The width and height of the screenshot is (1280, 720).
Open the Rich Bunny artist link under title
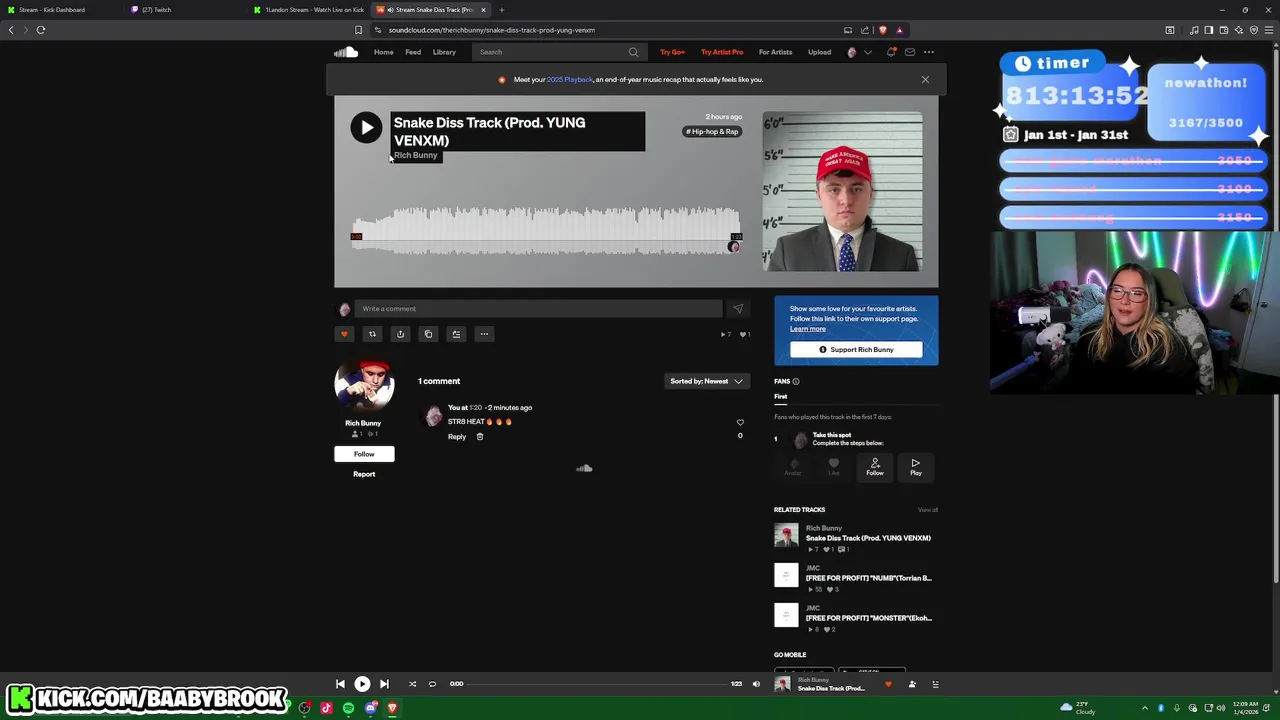415,156
